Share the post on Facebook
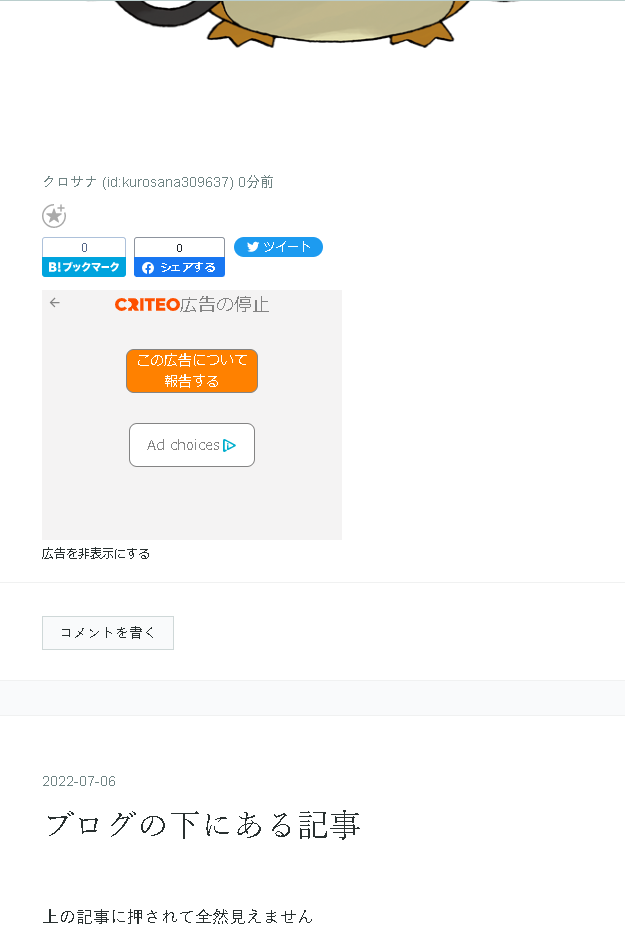 tap(179, 267)
